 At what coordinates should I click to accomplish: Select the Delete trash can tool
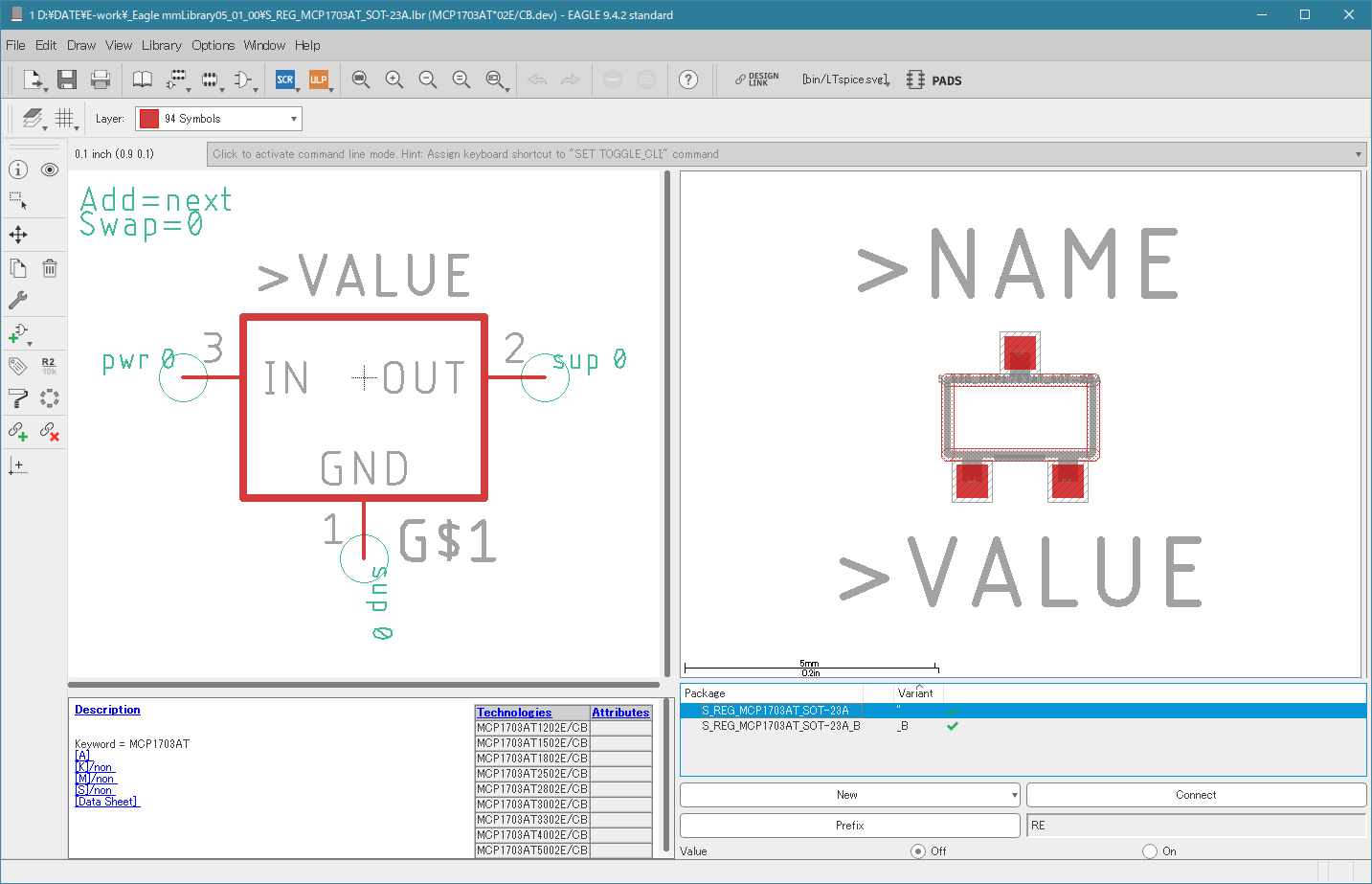tap(50, 268)
